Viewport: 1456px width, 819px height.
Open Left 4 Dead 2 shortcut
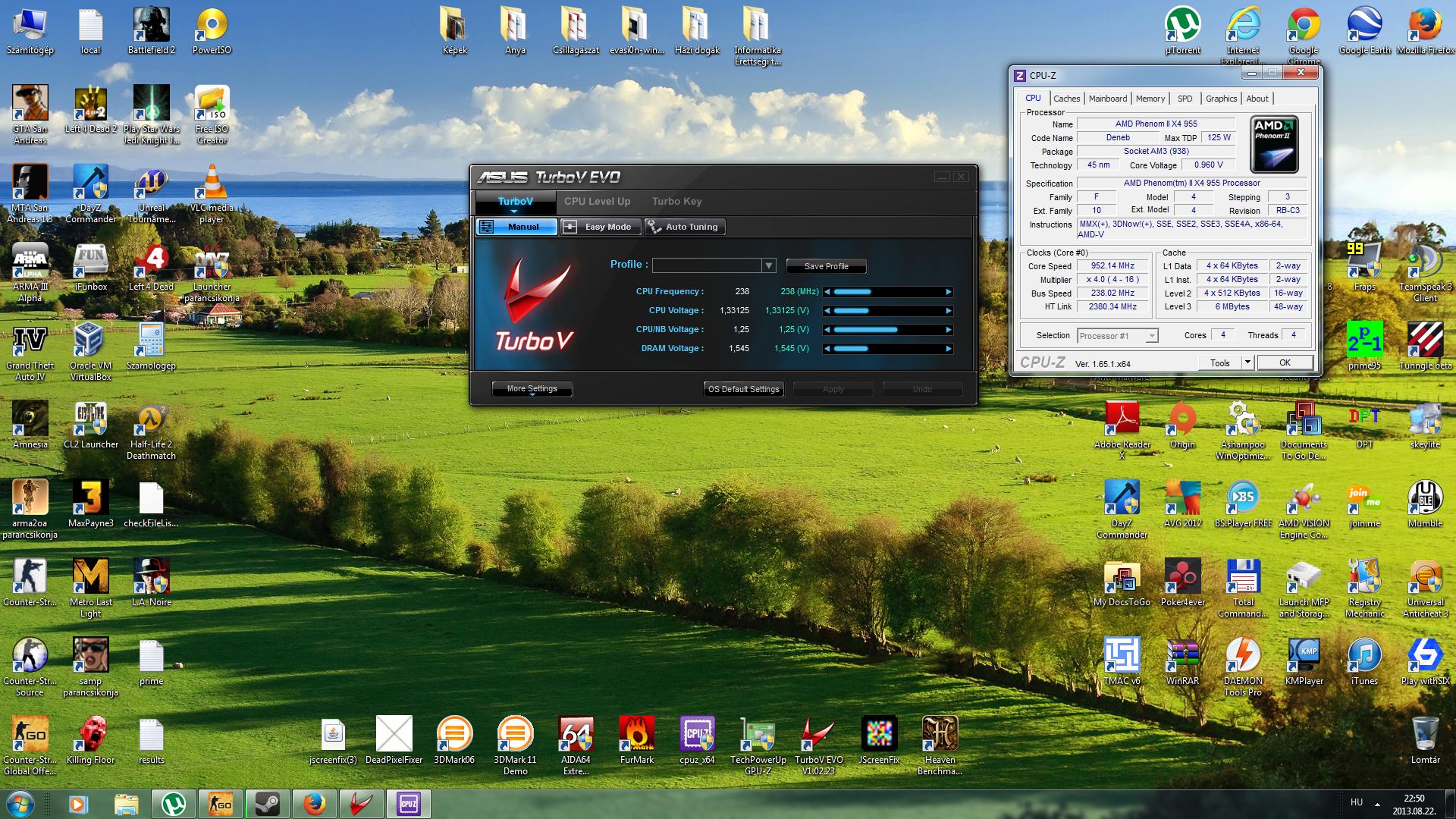pos(91,110)
